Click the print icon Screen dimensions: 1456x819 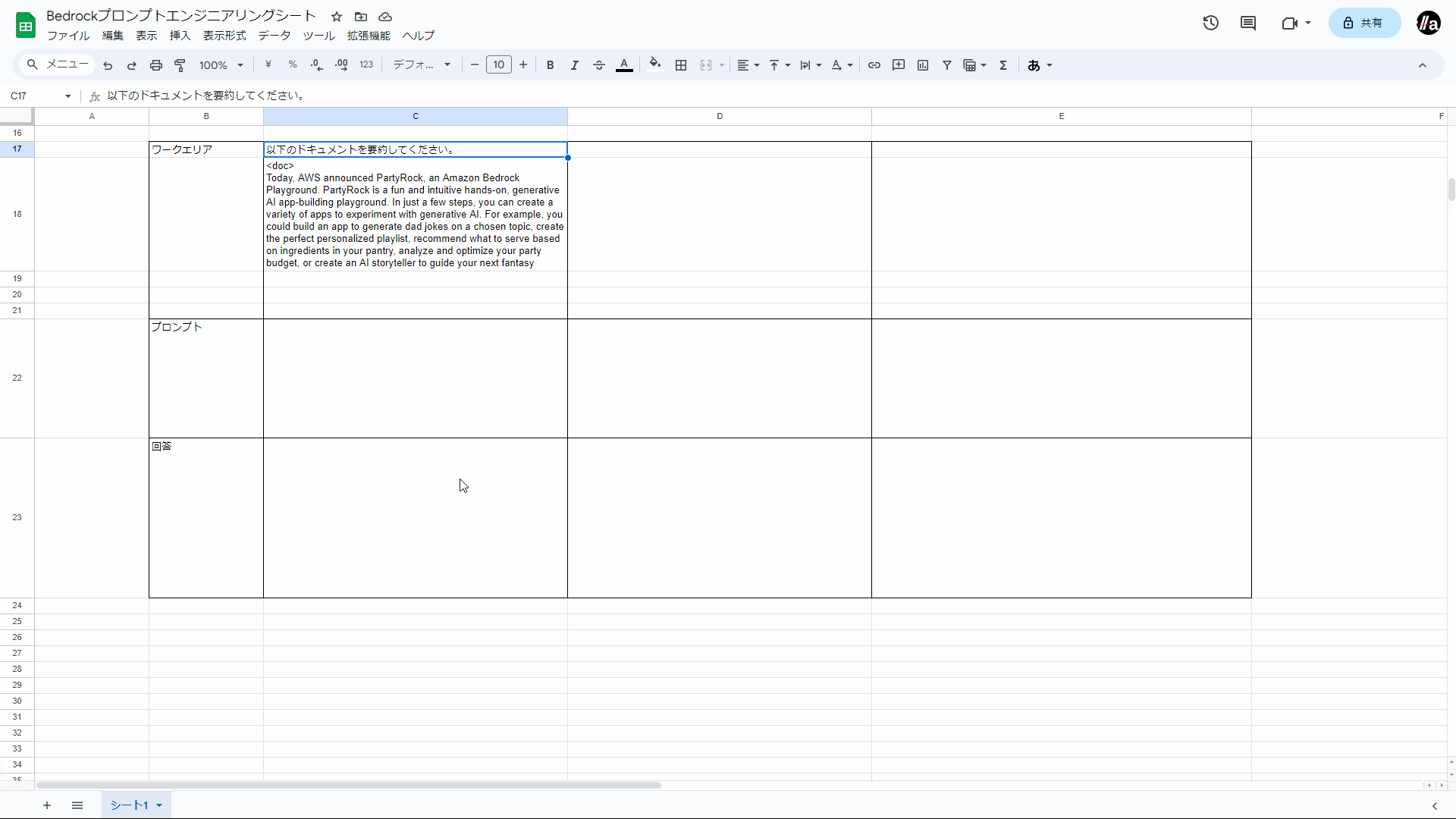[x=156, y=65]
